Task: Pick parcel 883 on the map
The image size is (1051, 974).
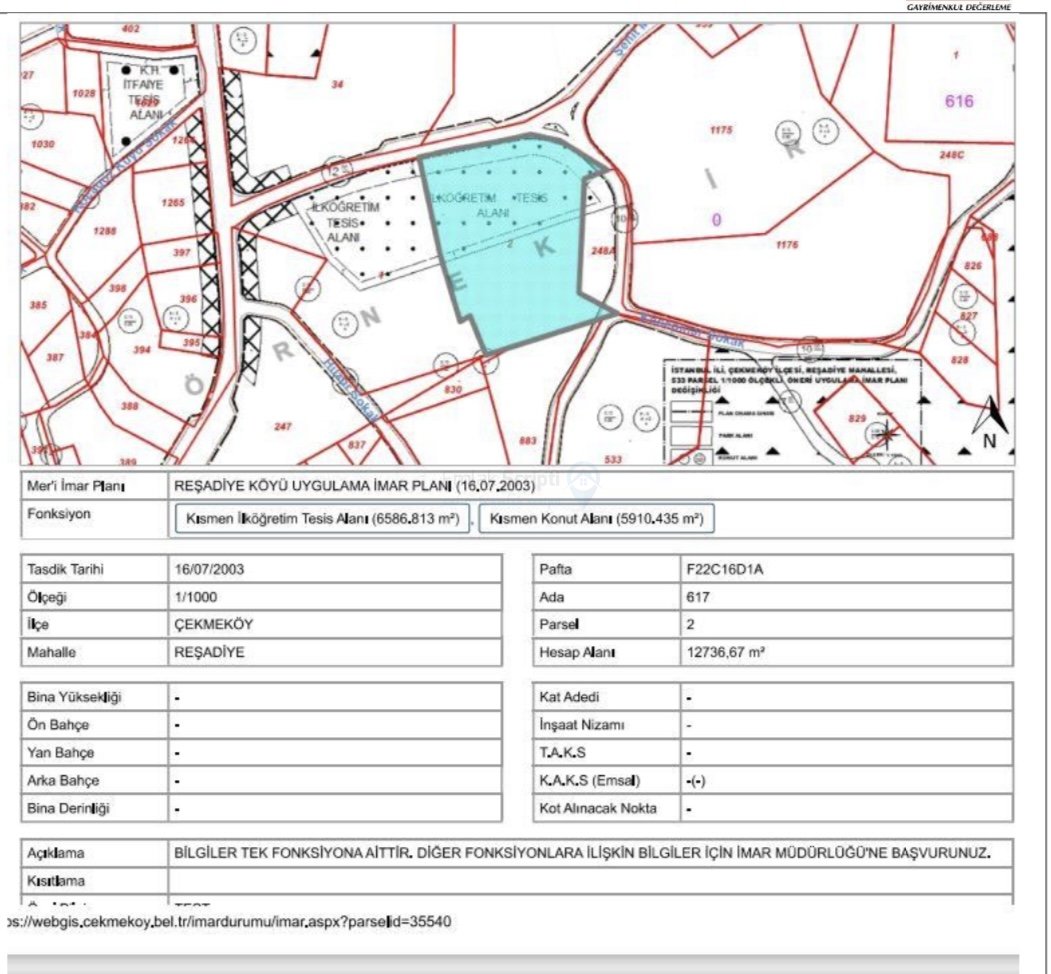Action: 529,440
